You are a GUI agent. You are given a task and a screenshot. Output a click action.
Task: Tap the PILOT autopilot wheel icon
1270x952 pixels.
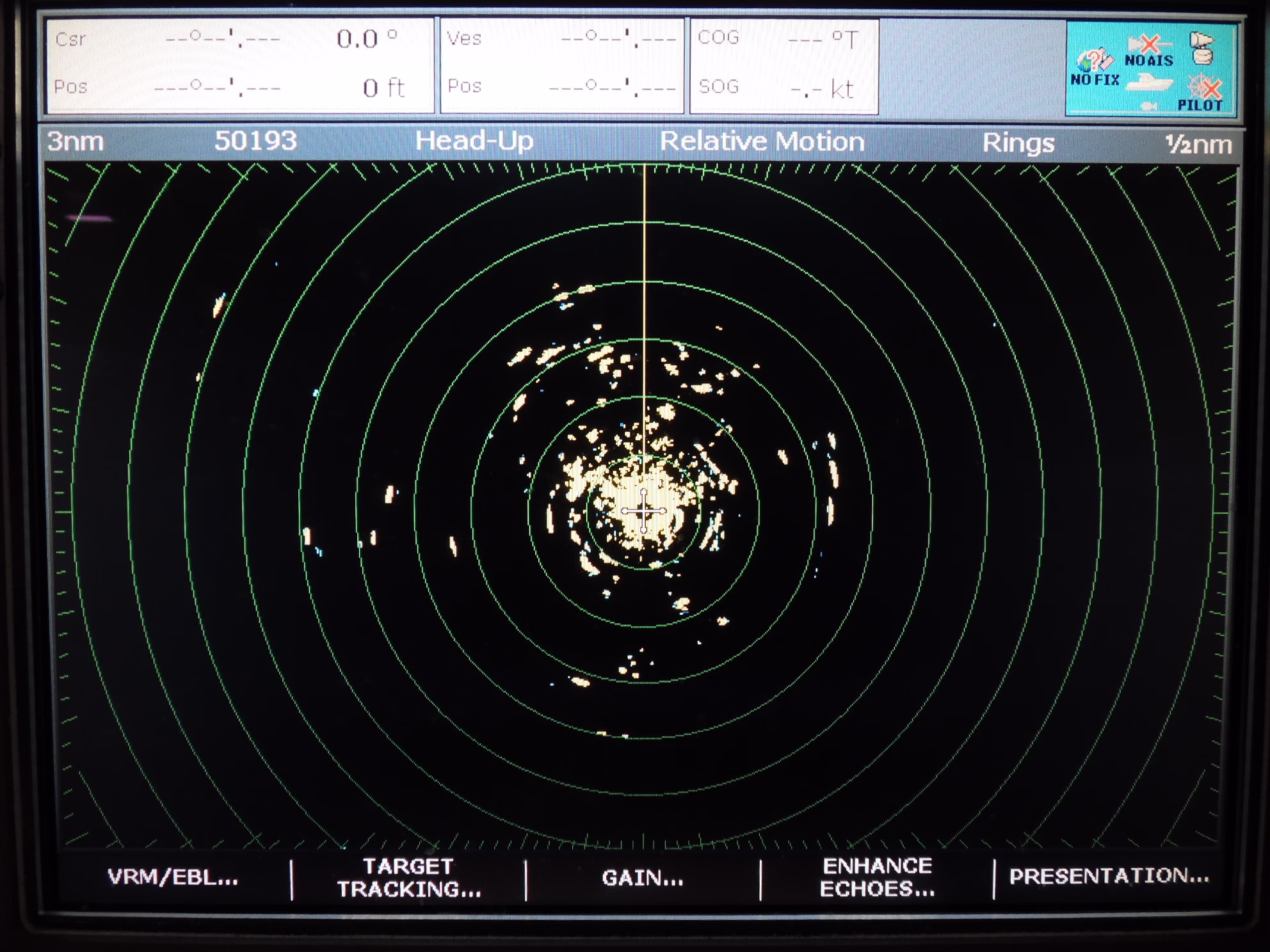pos(1202,92)
